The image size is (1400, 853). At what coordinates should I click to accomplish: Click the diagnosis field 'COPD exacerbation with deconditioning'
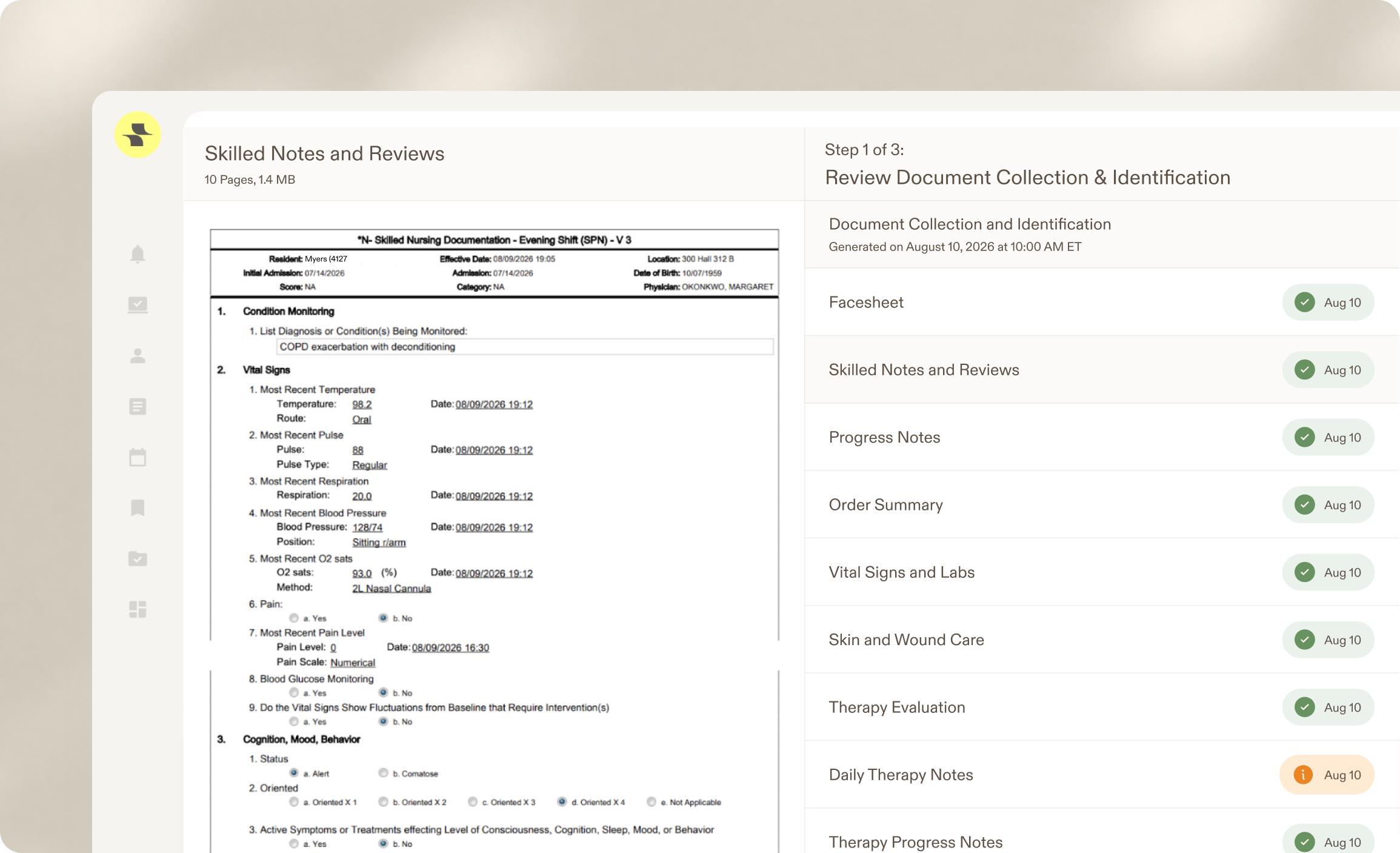pyautogui.click(x=525, y=347)
